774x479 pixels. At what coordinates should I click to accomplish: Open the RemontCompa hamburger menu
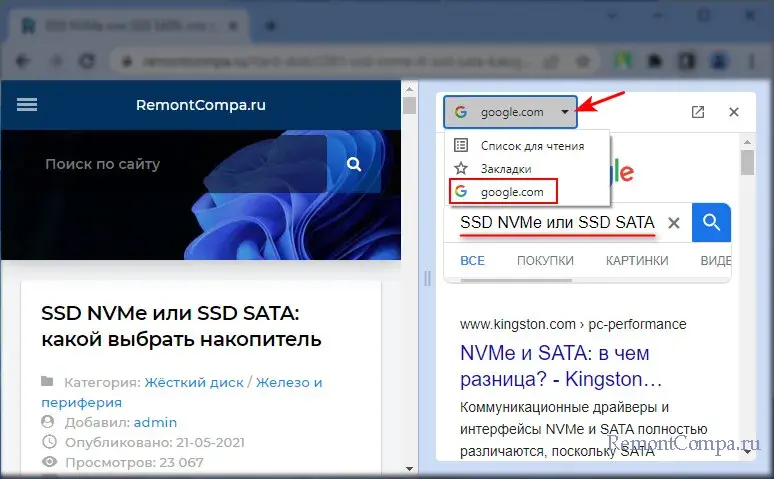point(27,105)
